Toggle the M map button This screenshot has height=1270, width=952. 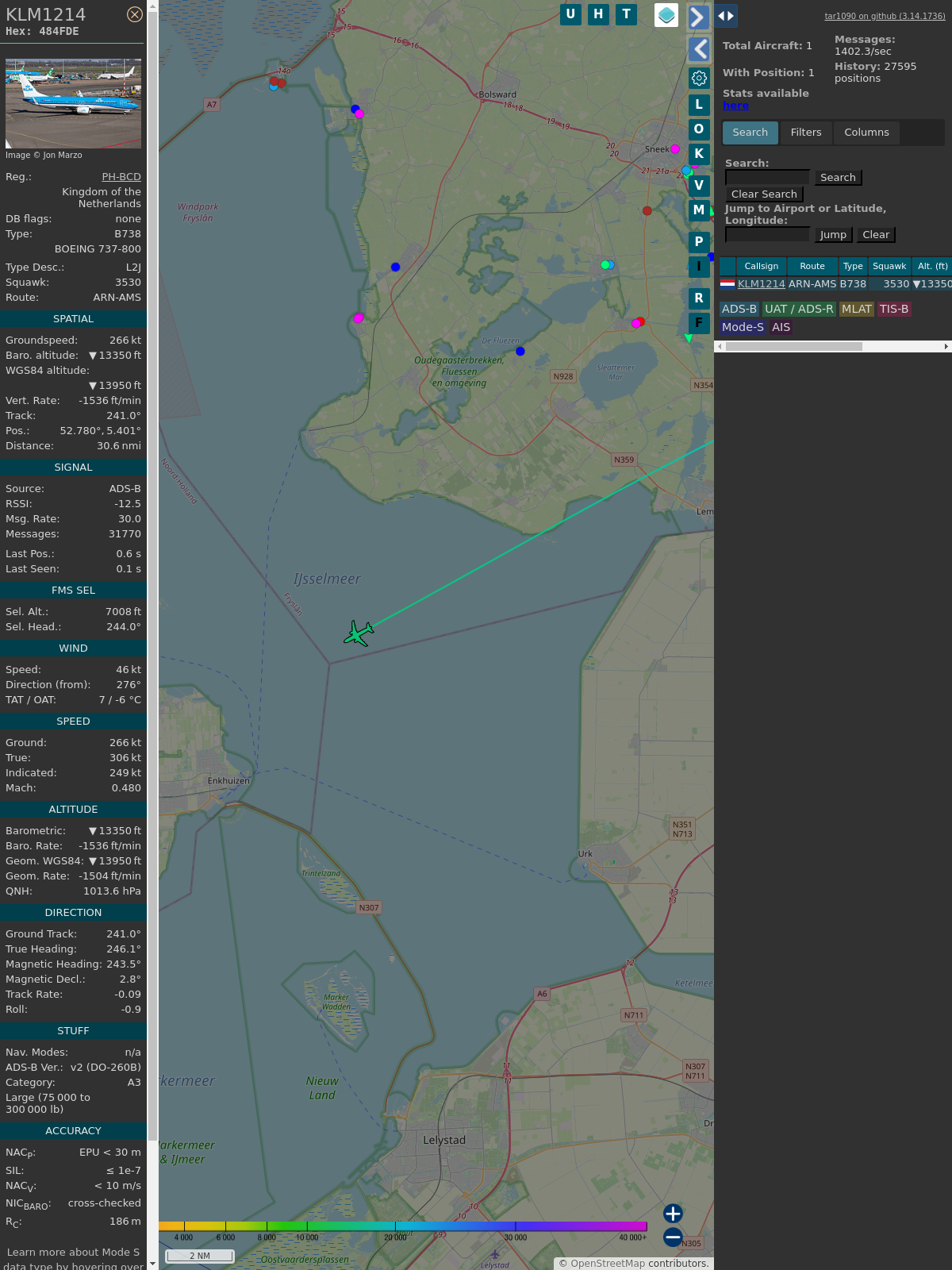tap(699, 210)
